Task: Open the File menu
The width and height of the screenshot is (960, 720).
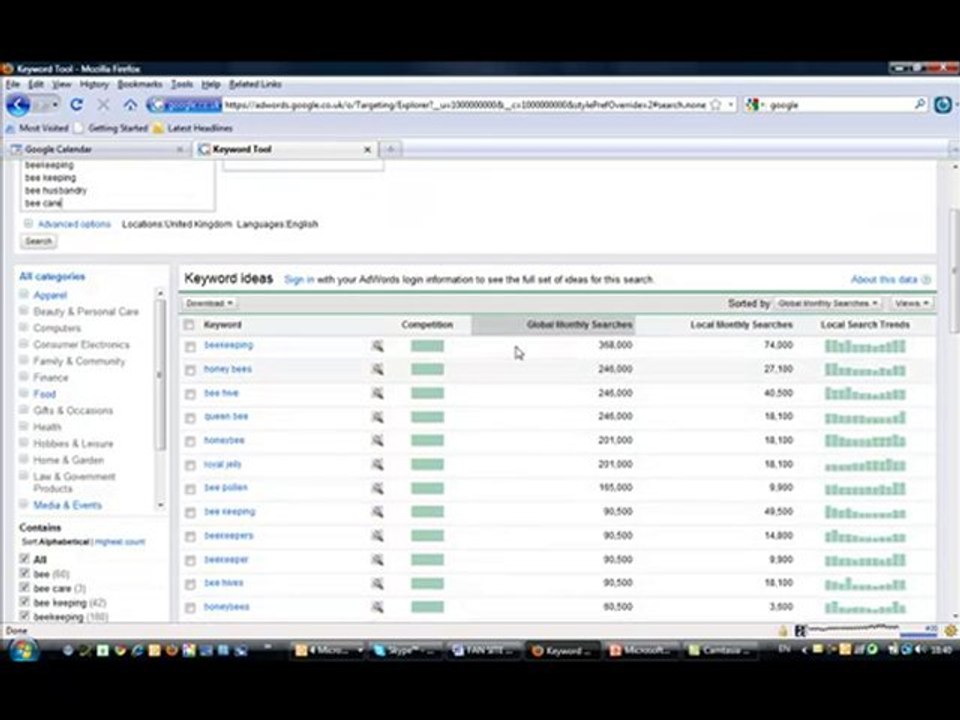Action: click(x=13, y=84)
